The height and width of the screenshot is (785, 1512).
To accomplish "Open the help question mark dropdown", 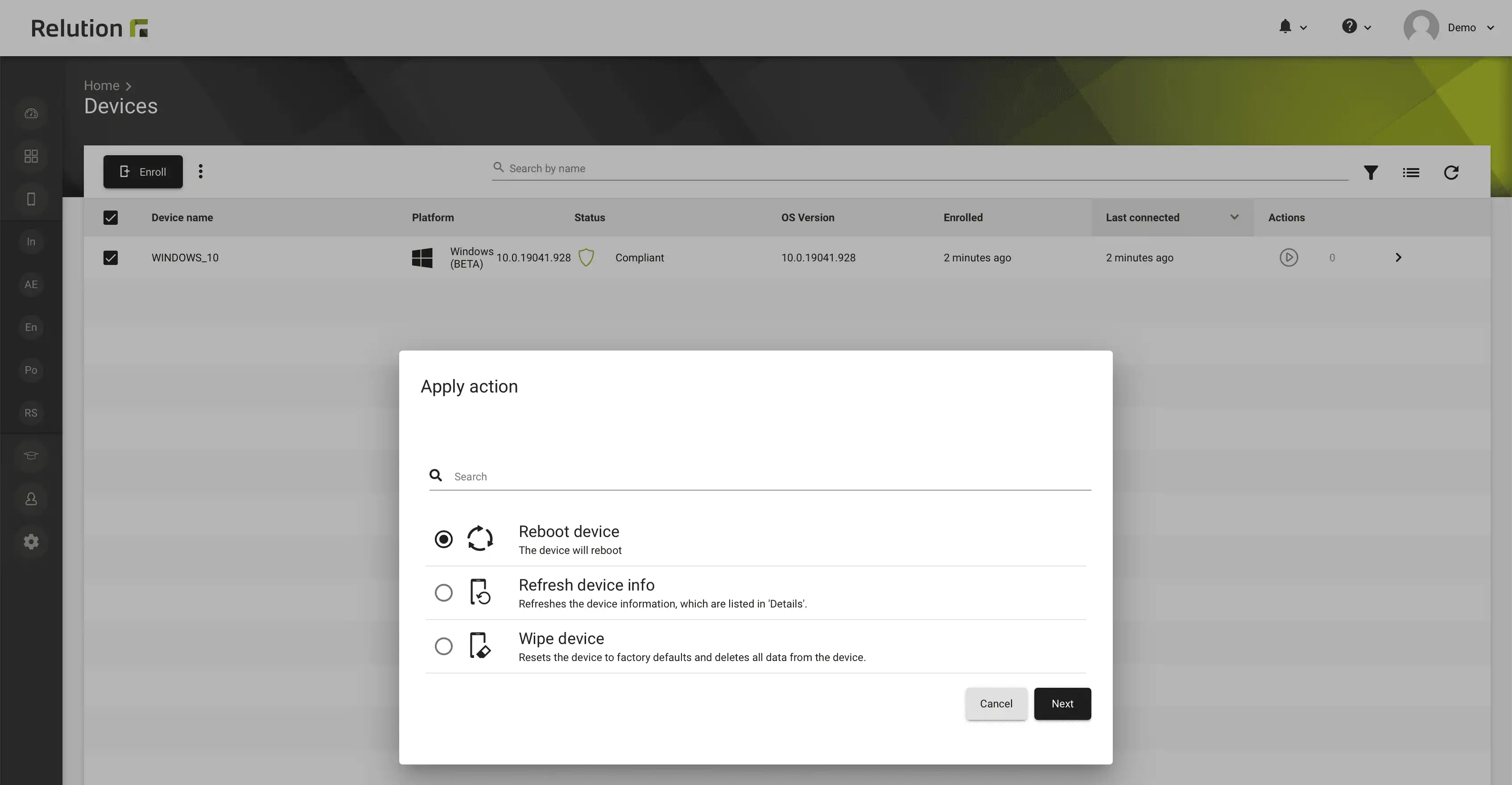I will tap(1356, 27).
